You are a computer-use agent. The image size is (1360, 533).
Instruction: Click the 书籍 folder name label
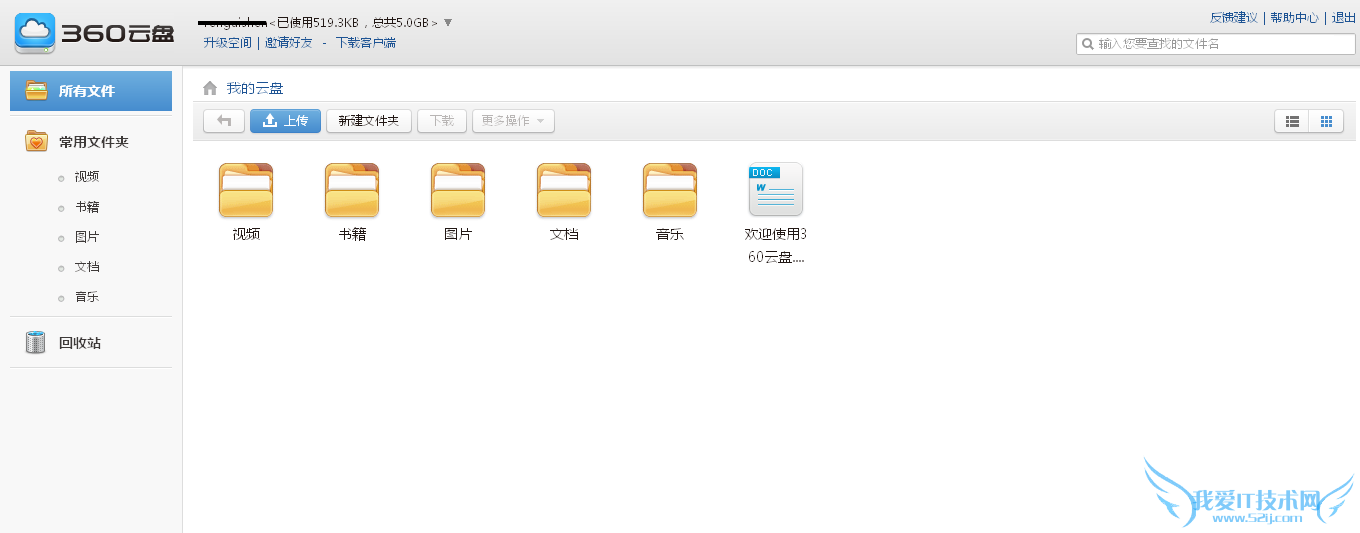point(352,234)
